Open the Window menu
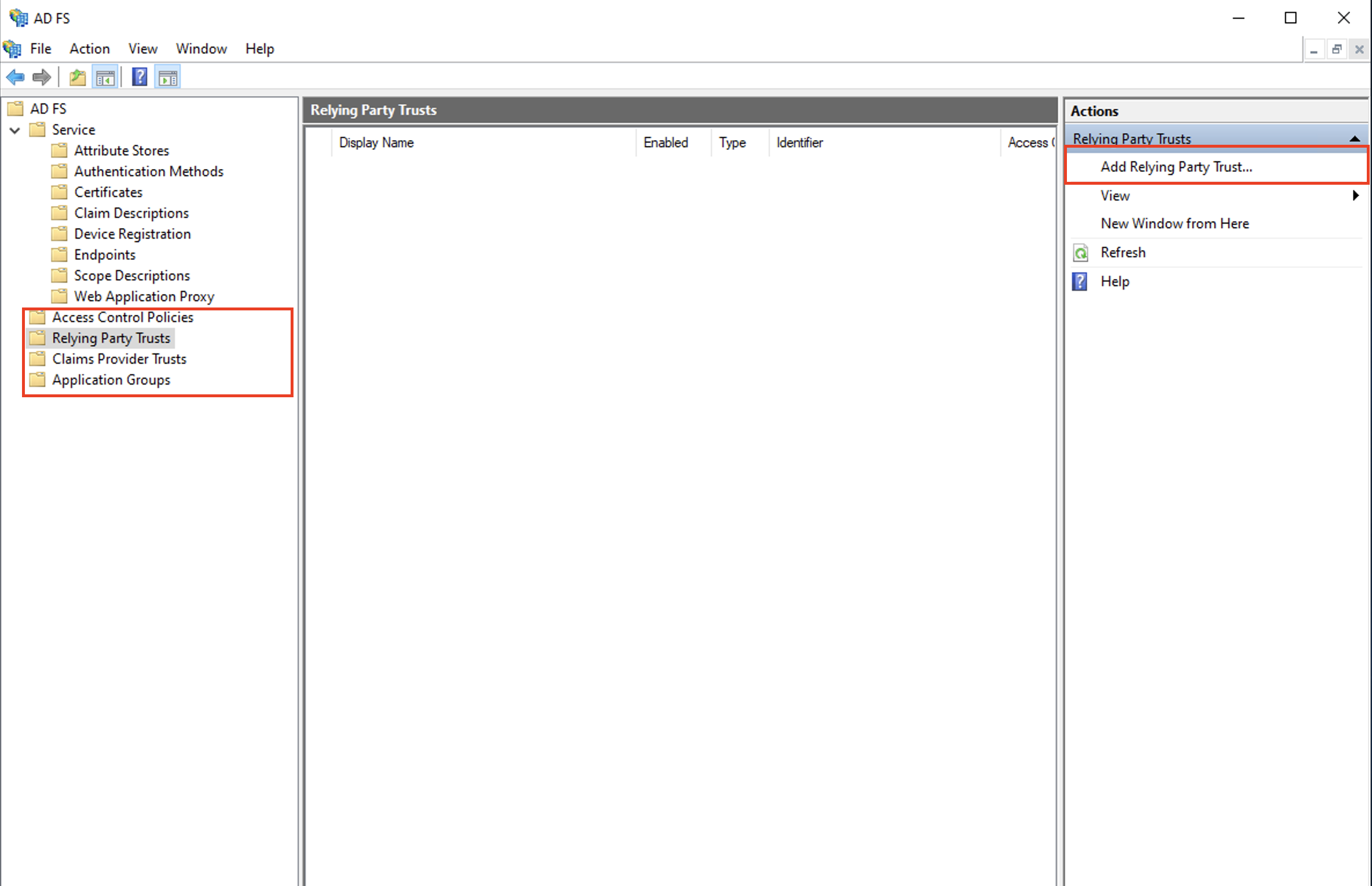The width and height of the screenshot is (1372, 886). (201, 49)
